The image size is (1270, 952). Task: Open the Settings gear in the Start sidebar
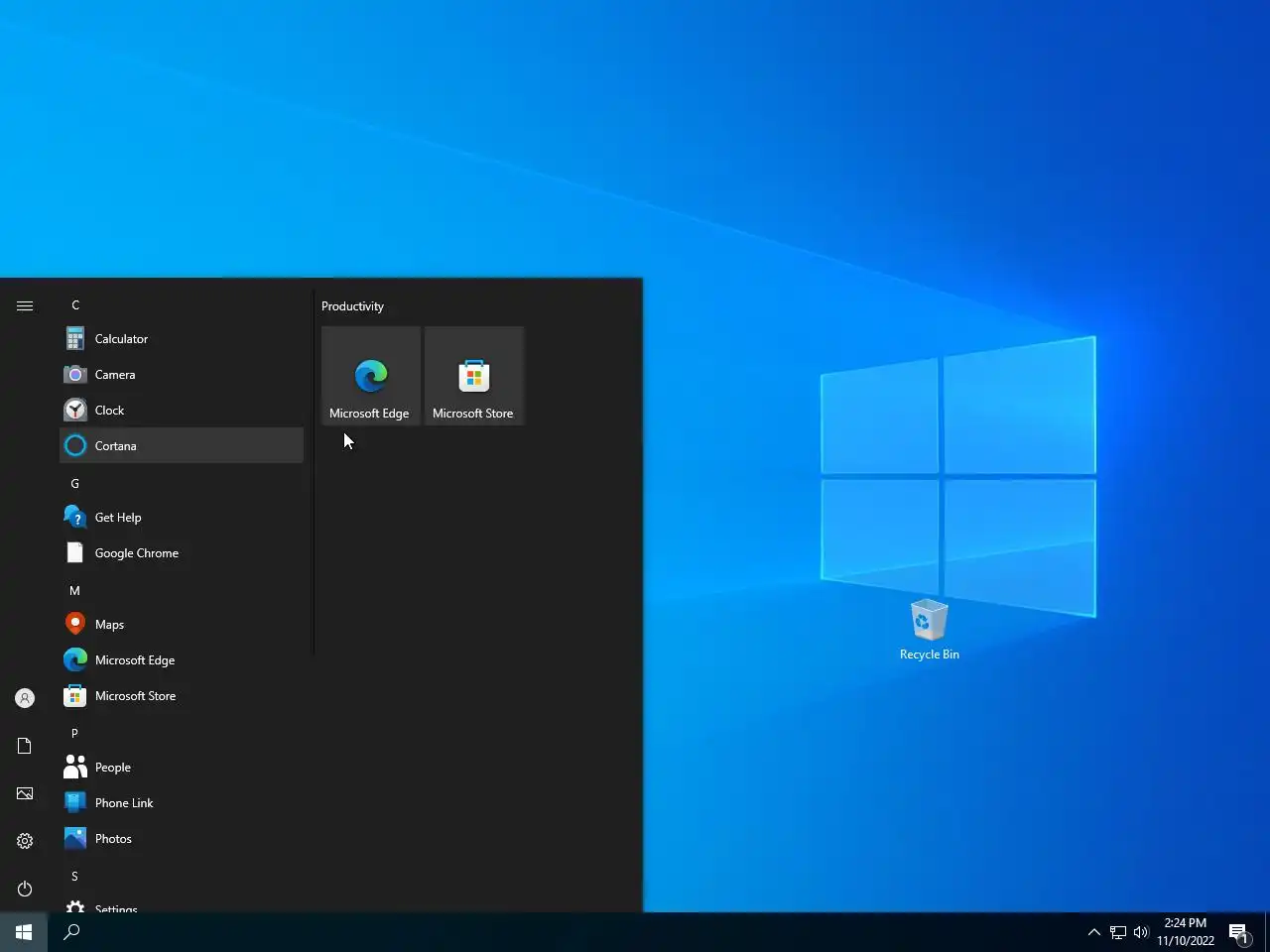(25, 841)
